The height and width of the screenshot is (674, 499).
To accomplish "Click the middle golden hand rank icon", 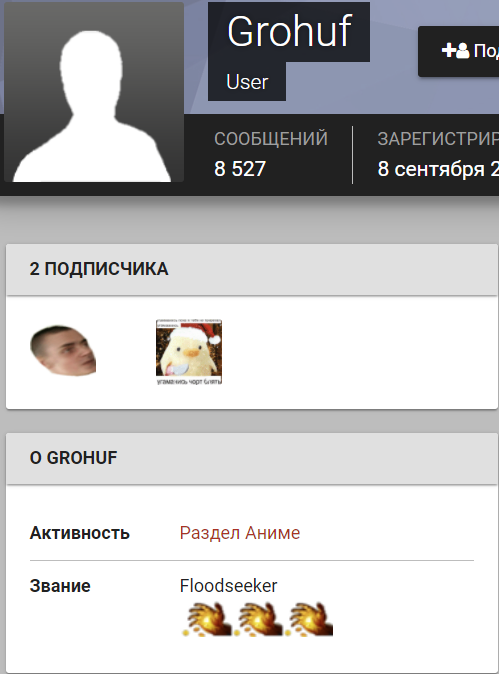I will tap(257, 619).
